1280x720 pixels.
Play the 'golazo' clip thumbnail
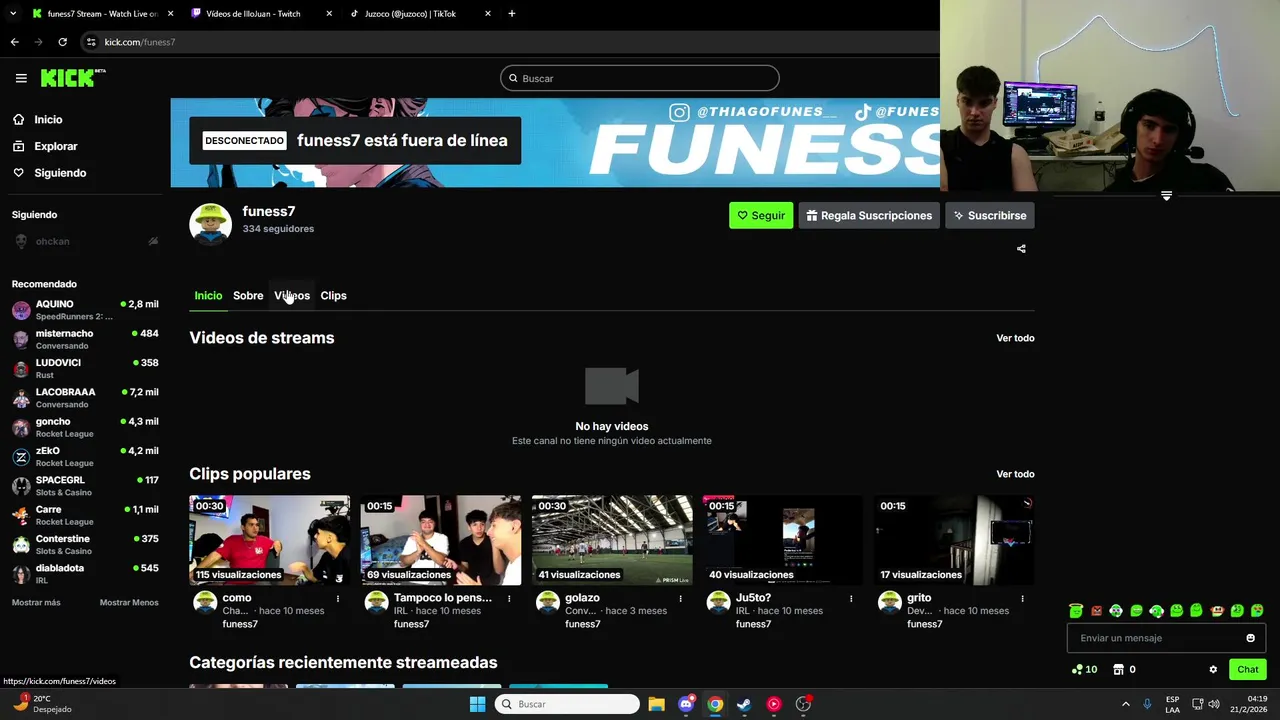[612, 540]
